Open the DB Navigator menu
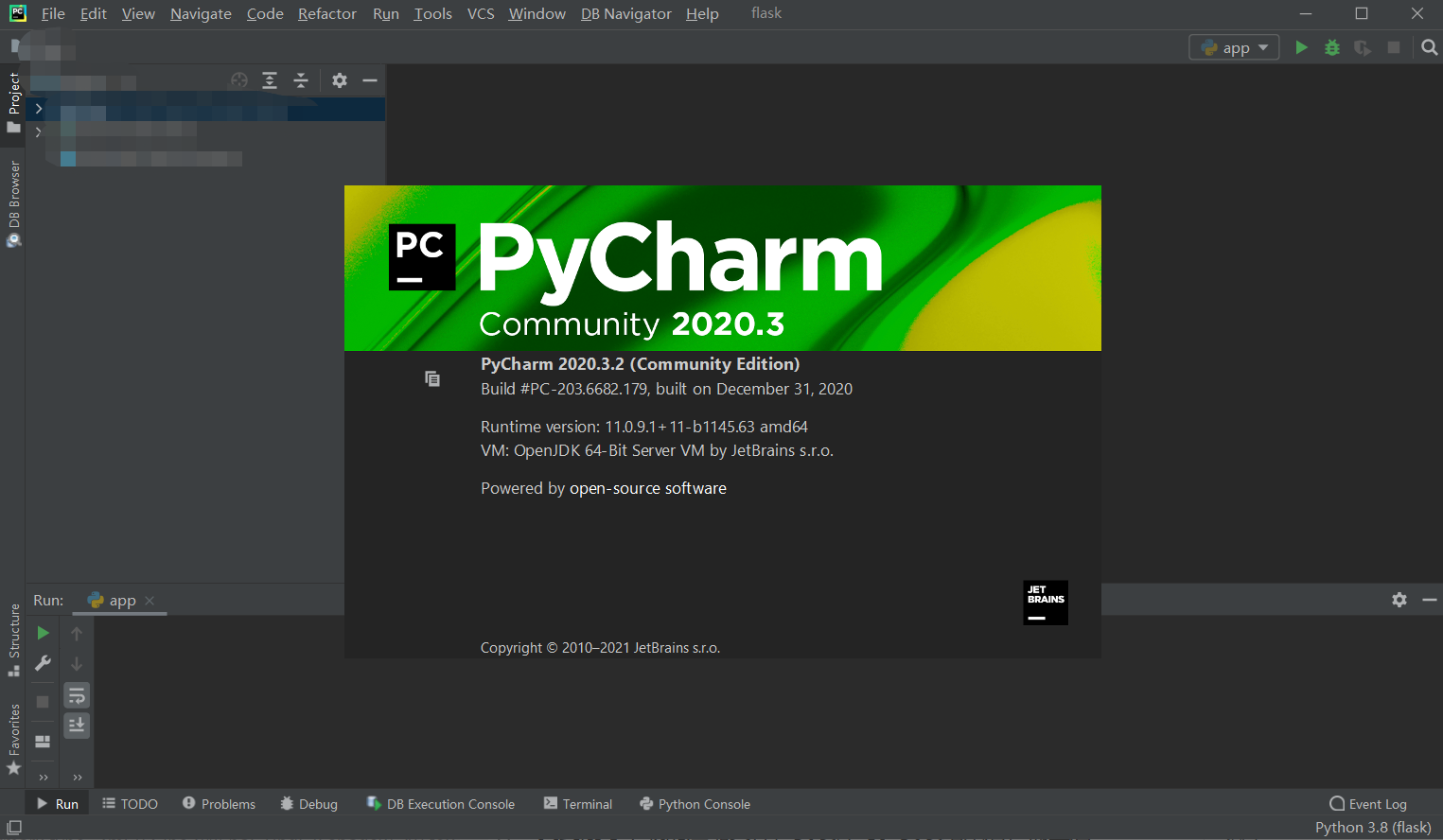Viewport: 1443px width, 840px height. coord(625,14)
